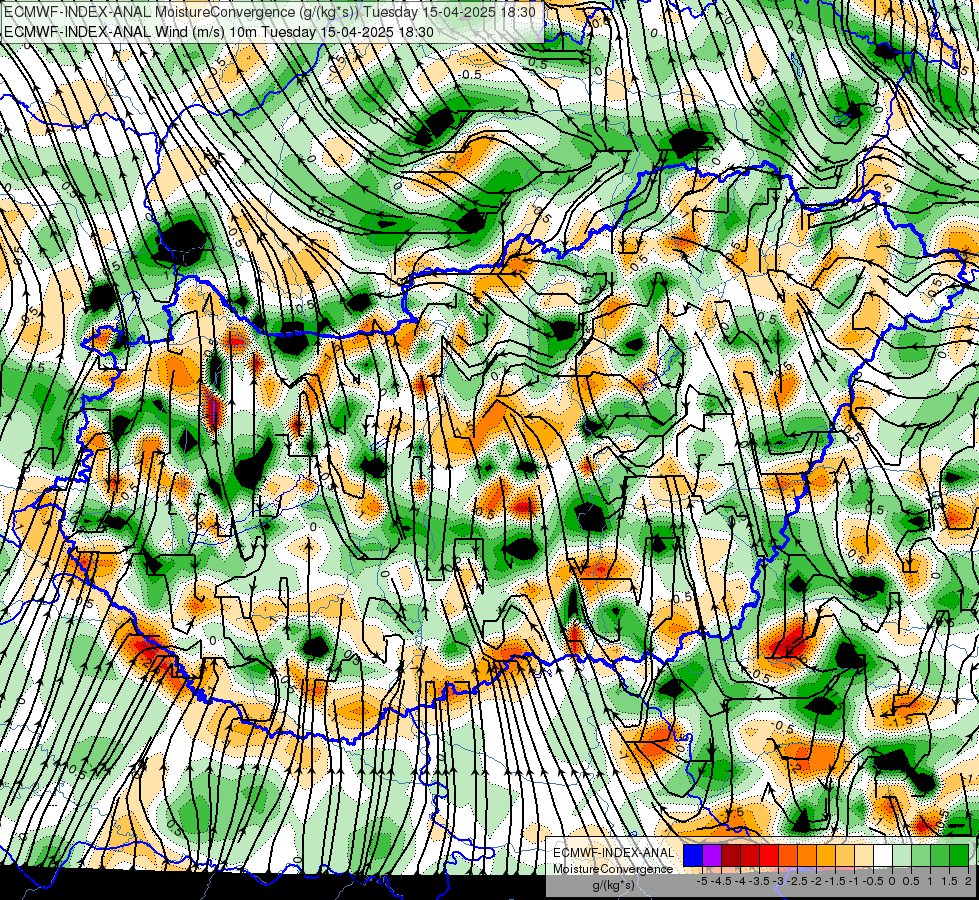This screenshot has width=979, height=900.
Task: Pick the light green swatch for 0.5 to 1
Action: [x=921, y=856]
